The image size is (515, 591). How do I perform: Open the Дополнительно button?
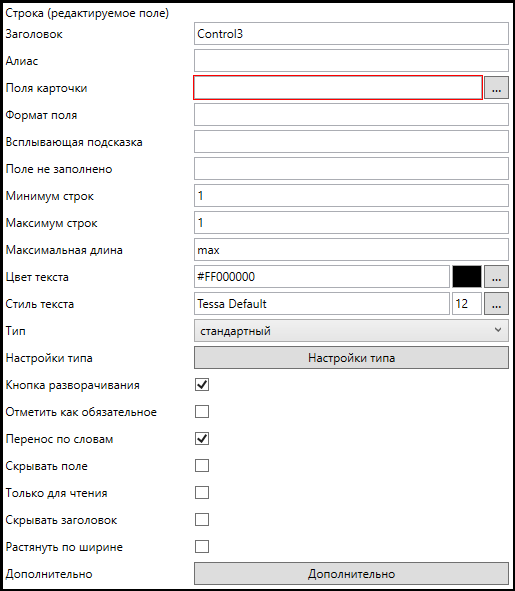[x=351, y=574]
